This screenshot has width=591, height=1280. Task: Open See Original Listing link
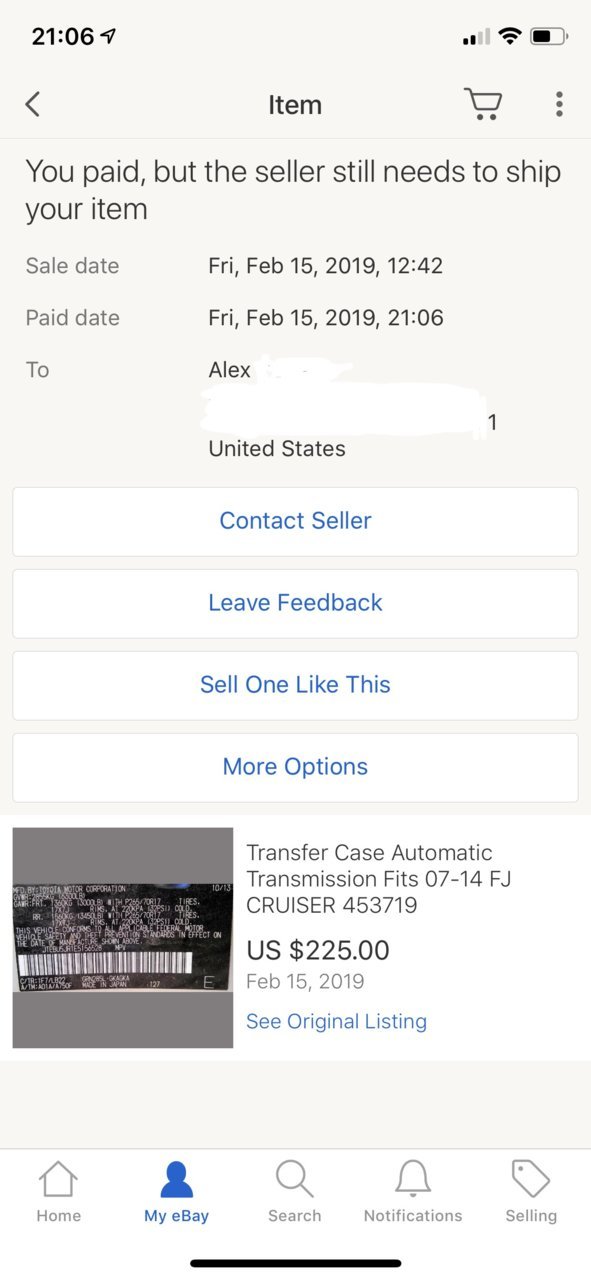click(336, 1021)
